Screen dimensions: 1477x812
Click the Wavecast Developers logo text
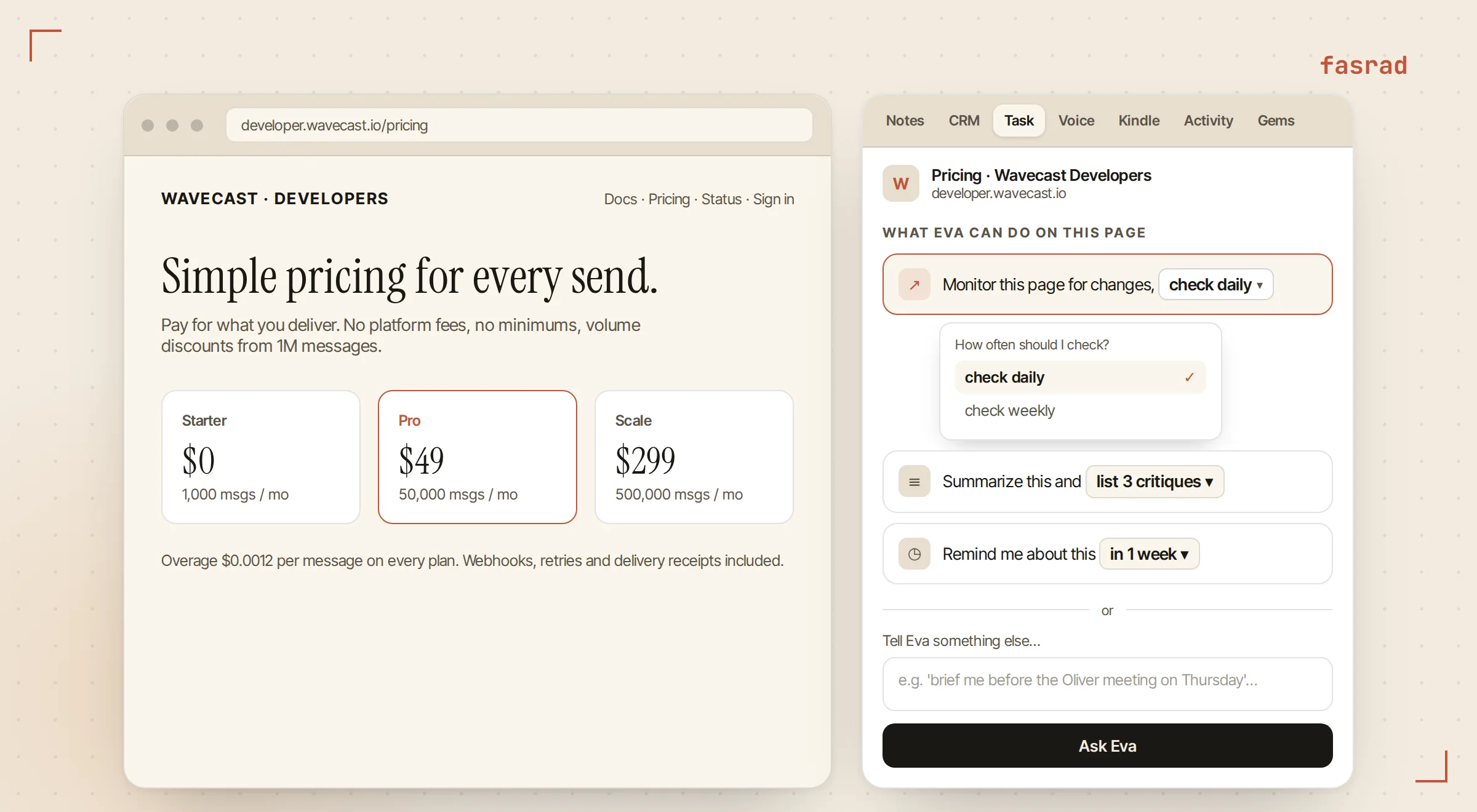coord(274,199)
